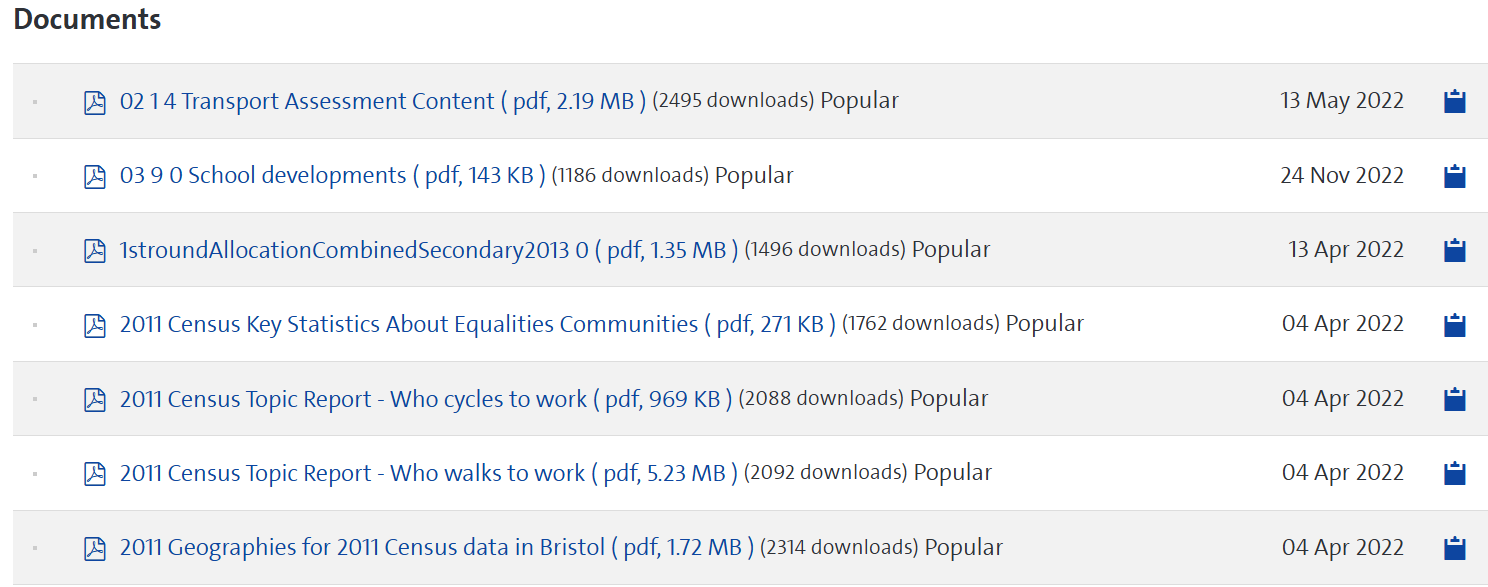Click PDF icon beside 1stroundAllocationCombinedSecondary2013
The image size is (1488, 587).
click(95, 250)
